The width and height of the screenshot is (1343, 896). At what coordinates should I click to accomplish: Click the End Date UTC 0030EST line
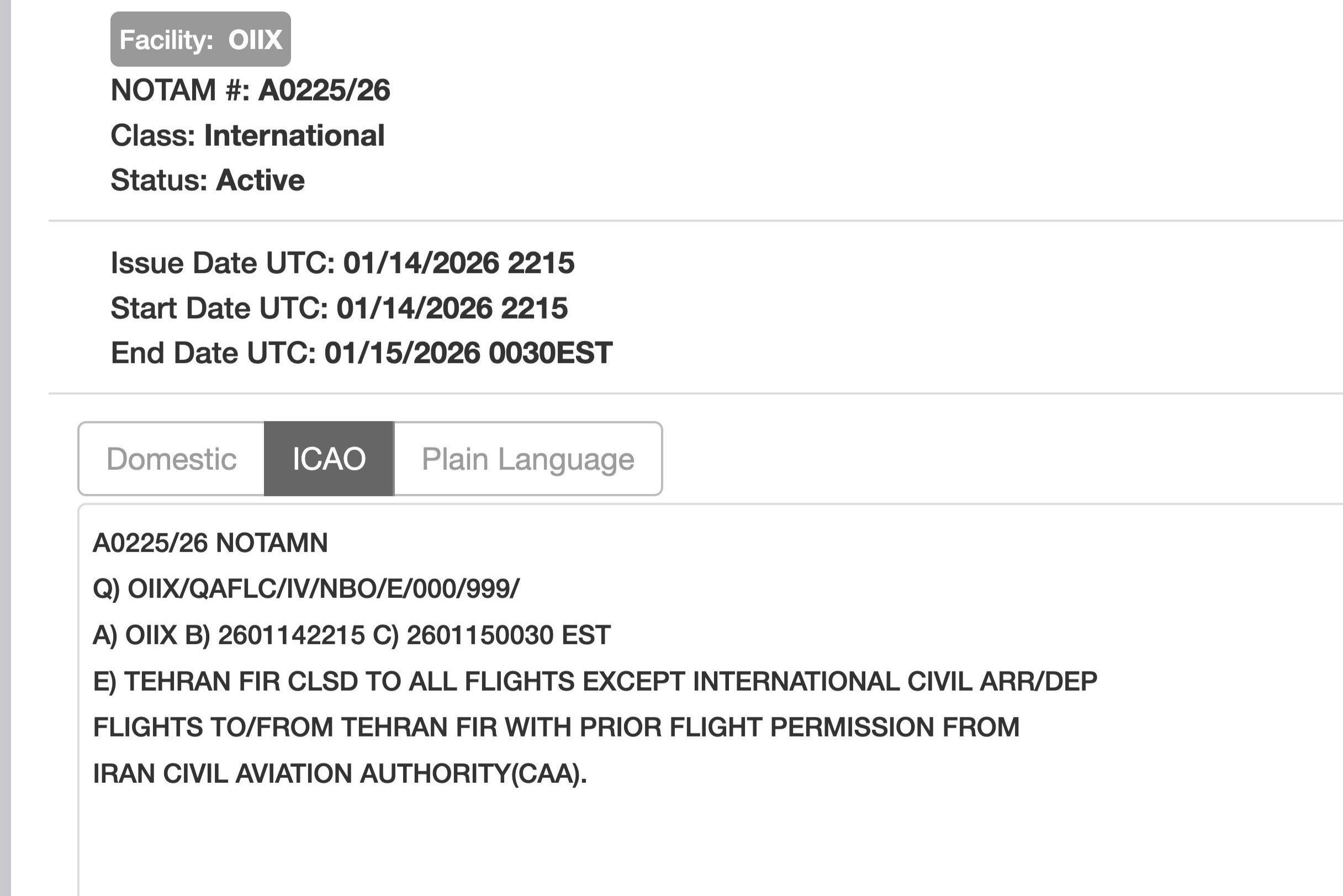[361, 353]
